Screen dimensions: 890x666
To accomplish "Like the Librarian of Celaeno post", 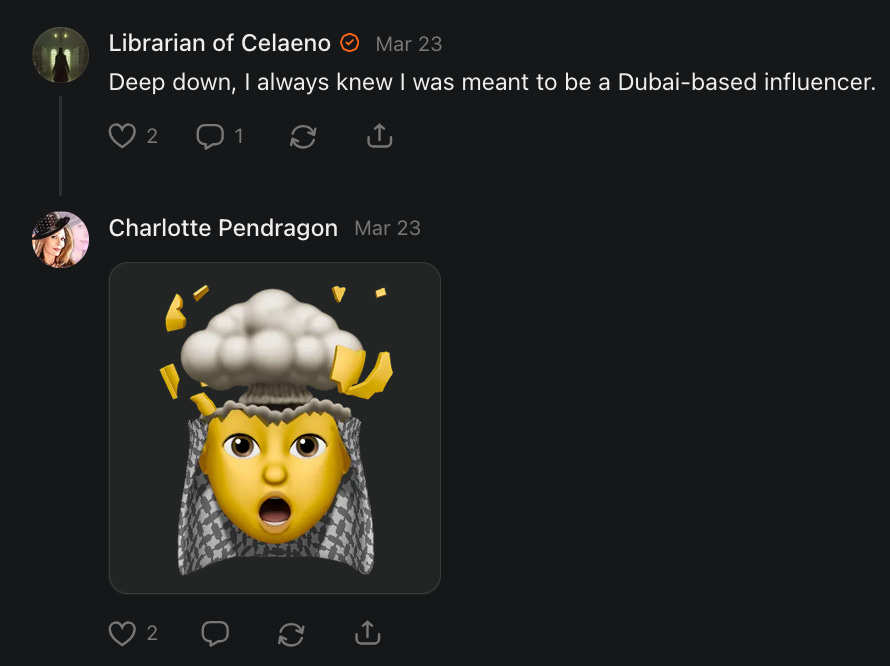I will point(122,136).
